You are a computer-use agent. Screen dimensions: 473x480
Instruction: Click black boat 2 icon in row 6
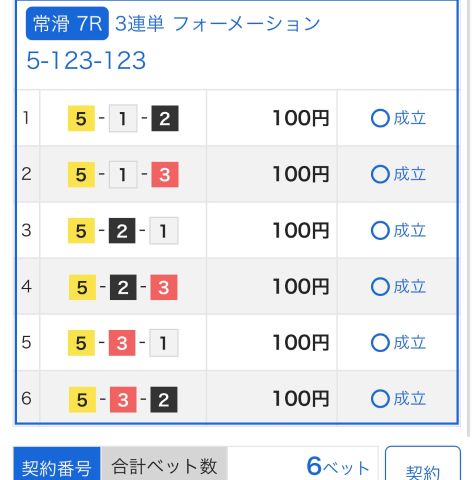164,399
